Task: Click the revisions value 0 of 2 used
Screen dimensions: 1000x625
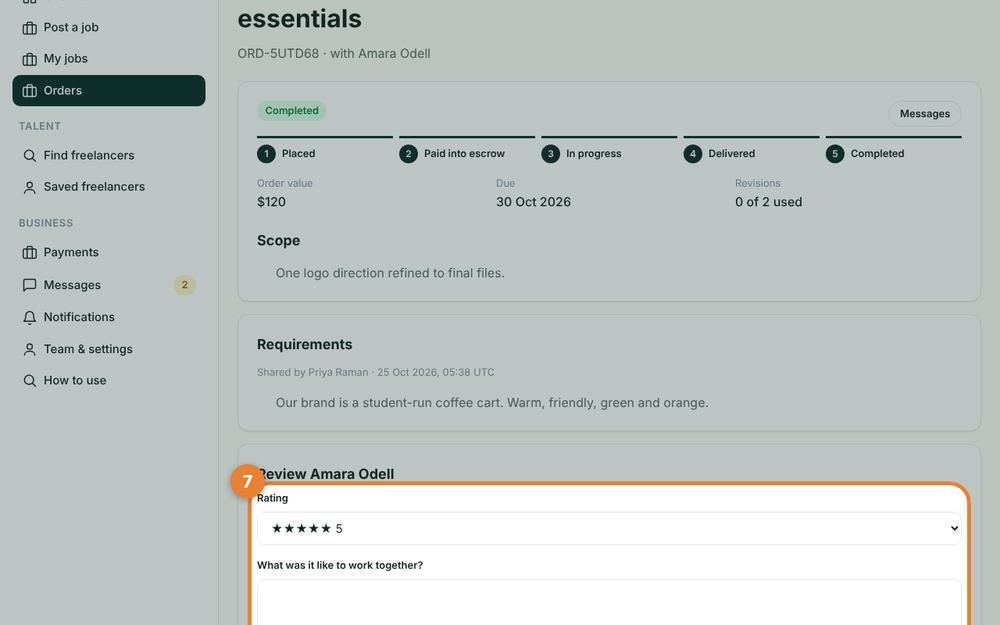Action: coord(768,202)
